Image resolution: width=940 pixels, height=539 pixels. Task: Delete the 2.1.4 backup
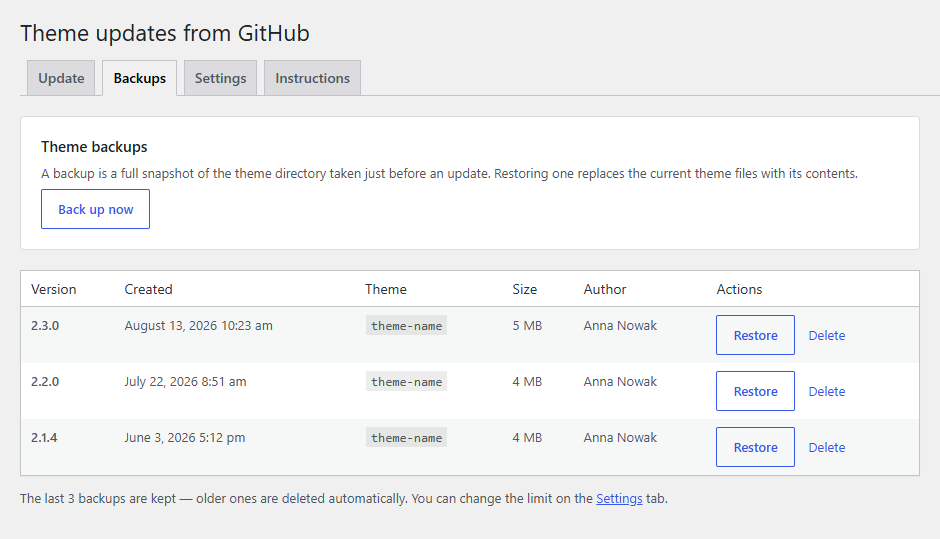point(827,447)
